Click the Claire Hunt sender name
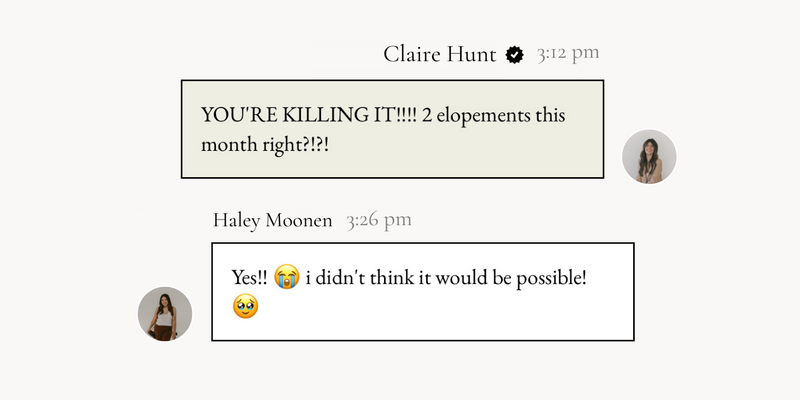Viewport: 800px width, 400px height. click(439, 54)
